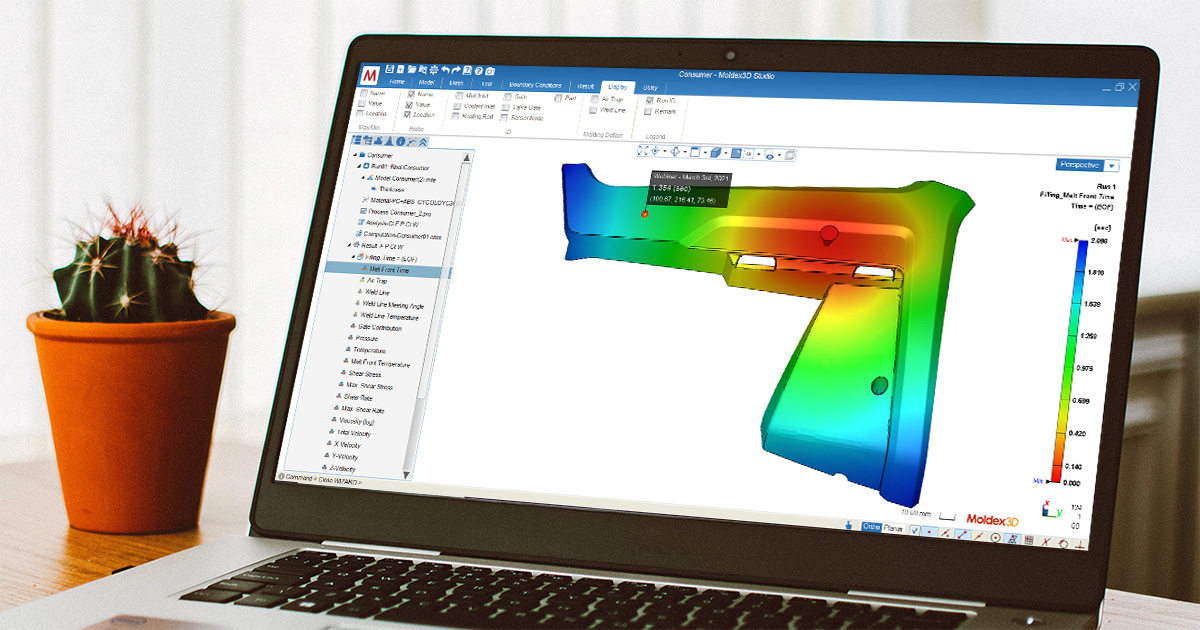The height and width of the screenshot is (630, 1200).
Task: Click the center target icon in view toolbar
Action: coord(655,151)
